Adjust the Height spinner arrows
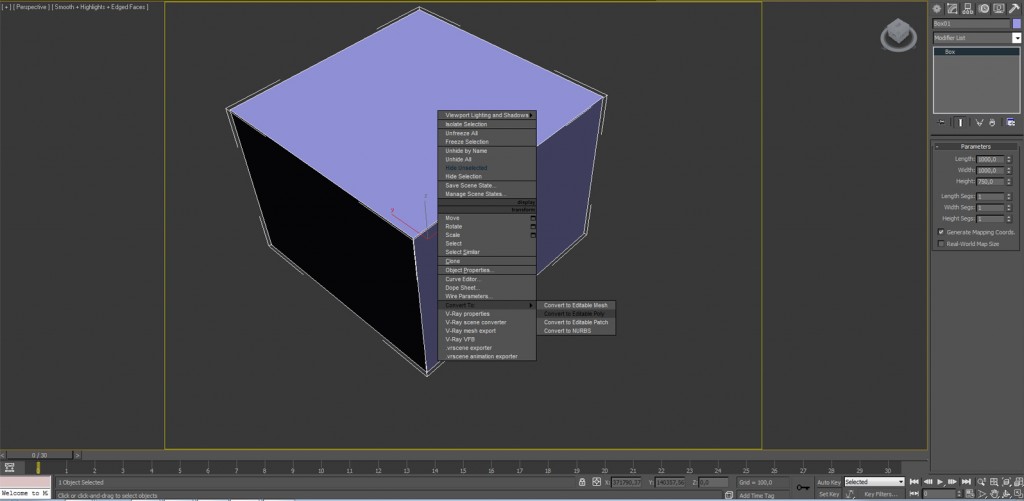 tap(1010, 182)
